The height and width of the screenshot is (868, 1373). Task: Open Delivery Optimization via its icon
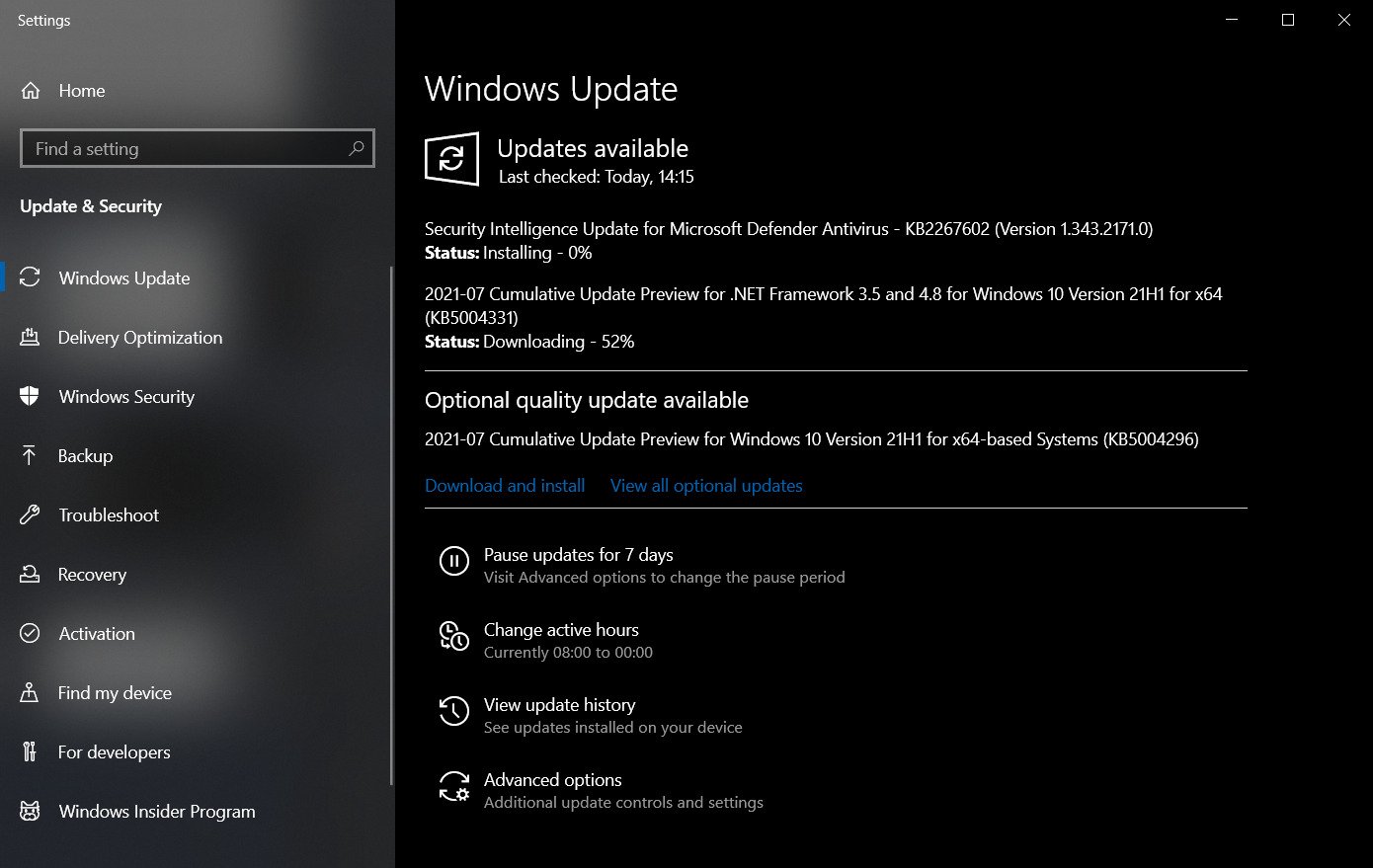coord(30,338)
